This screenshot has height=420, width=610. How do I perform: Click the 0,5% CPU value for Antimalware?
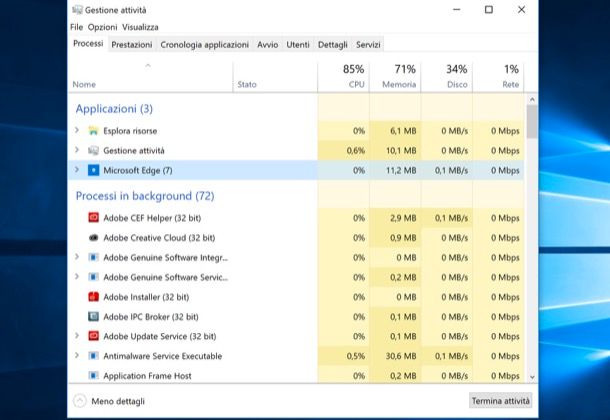(x=356, y=356)
